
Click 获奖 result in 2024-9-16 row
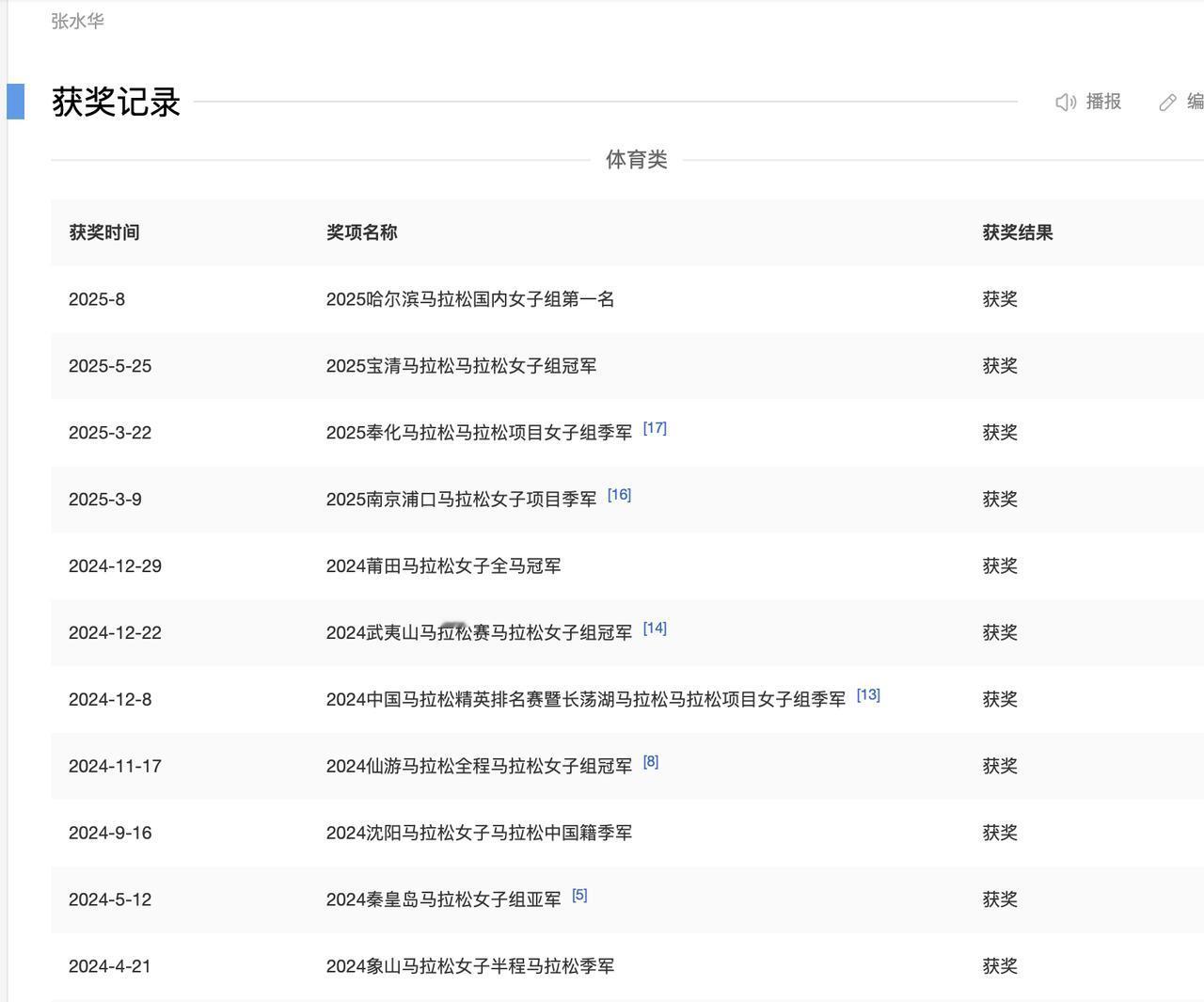click(x=1000, y=834)
